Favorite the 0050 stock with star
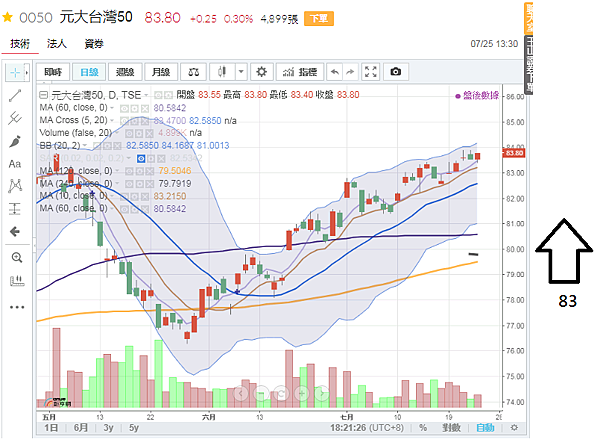 click(7, 17)
